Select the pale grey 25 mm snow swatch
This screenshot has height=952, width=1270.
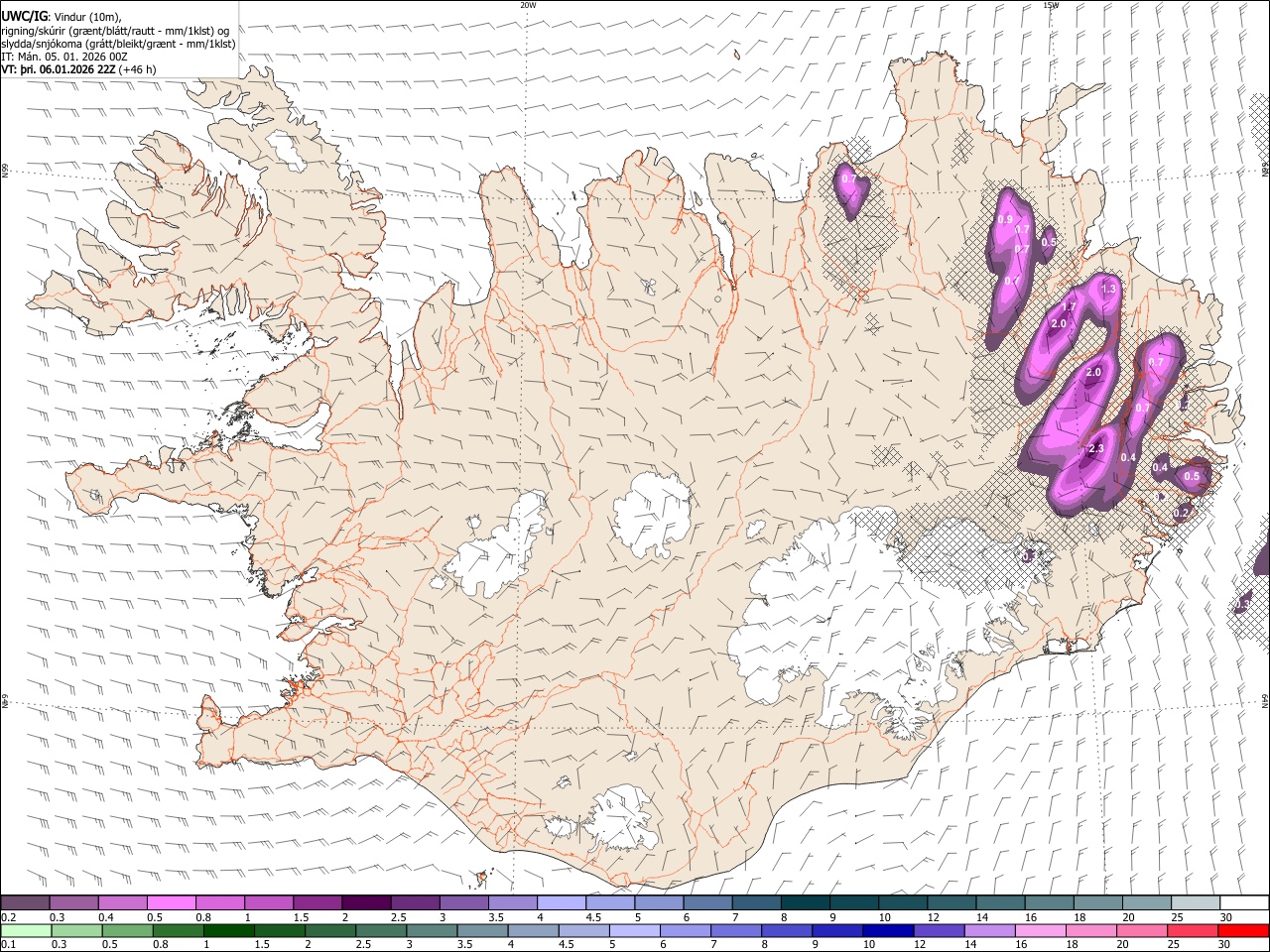pos(1196,902)
